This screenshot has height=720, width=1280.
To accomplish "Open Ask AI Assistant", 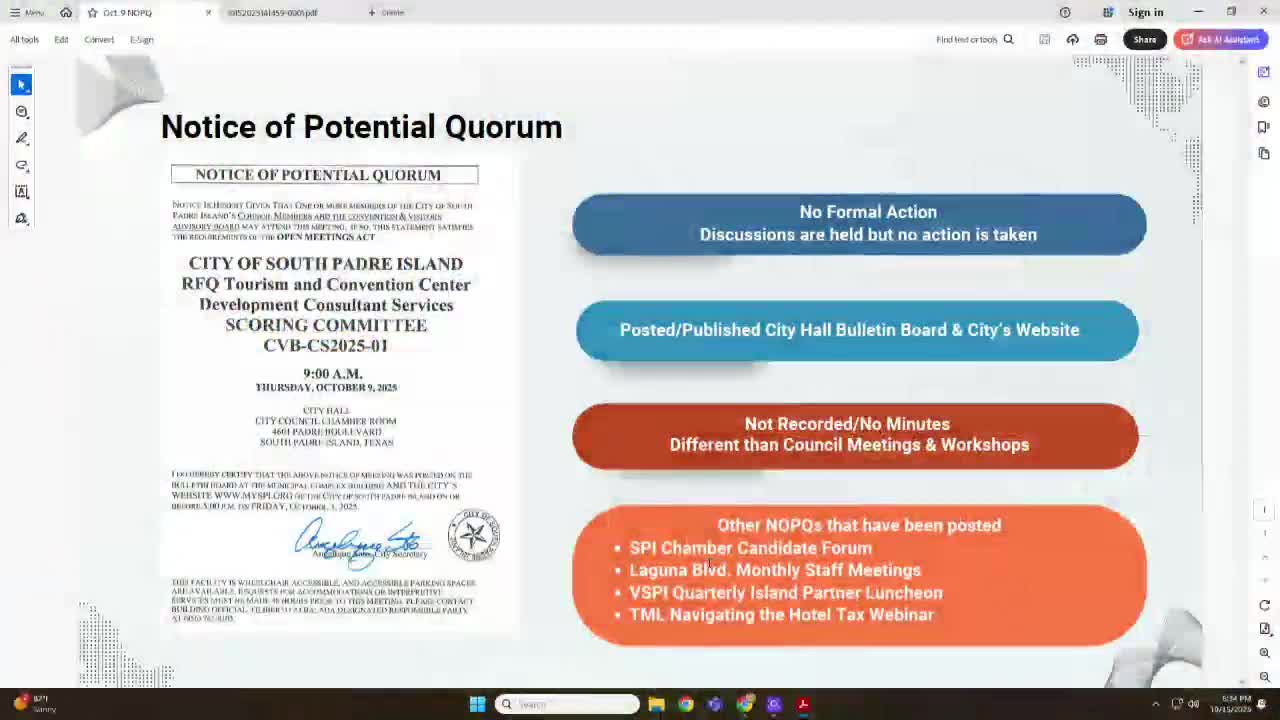I will click(x=1222, y=39).
